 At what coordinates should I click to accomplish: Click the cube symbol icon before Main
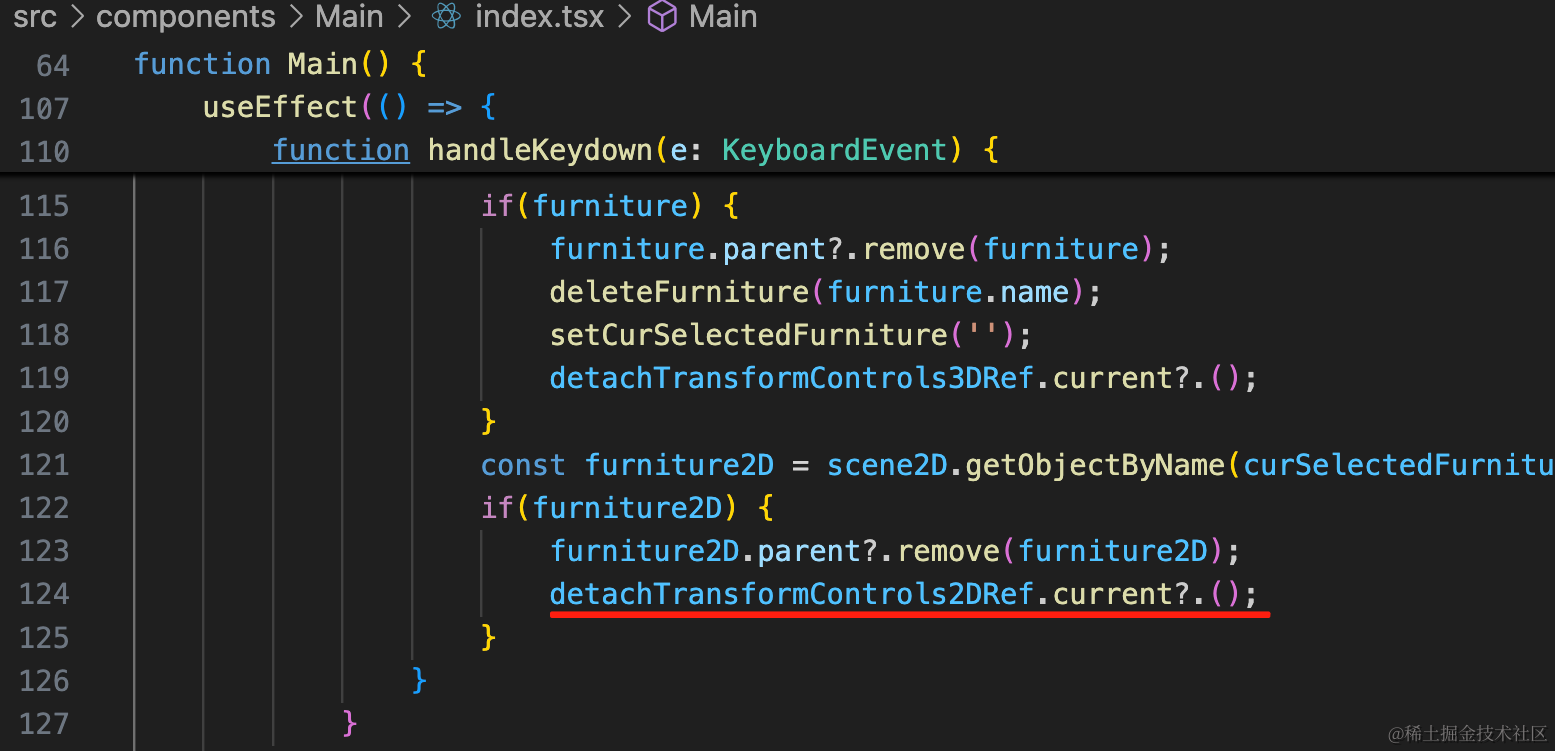[662, 17]
